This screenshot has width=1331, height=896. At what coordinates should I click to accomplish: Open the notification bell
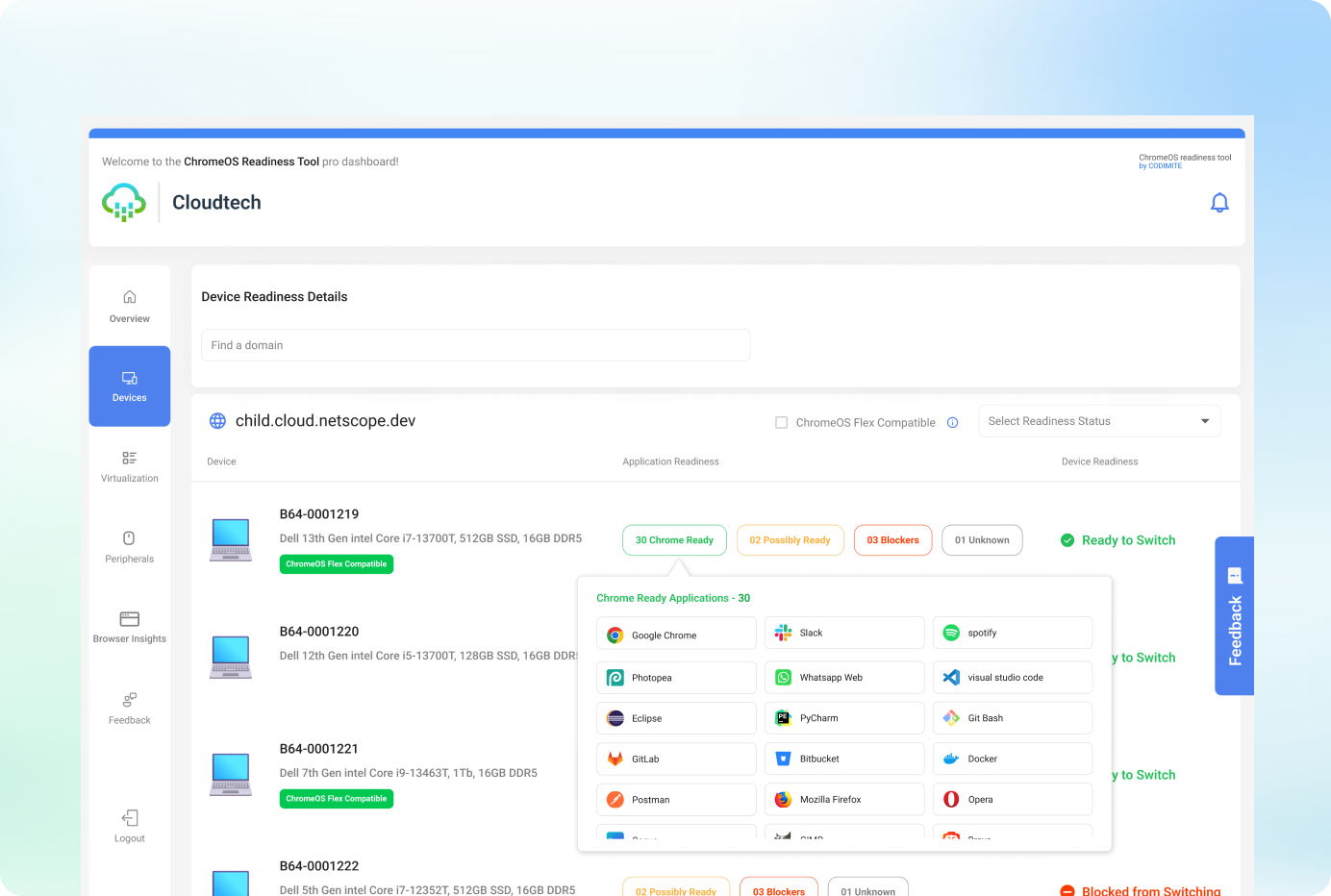pyautogui.click(x=1219, y=203)
